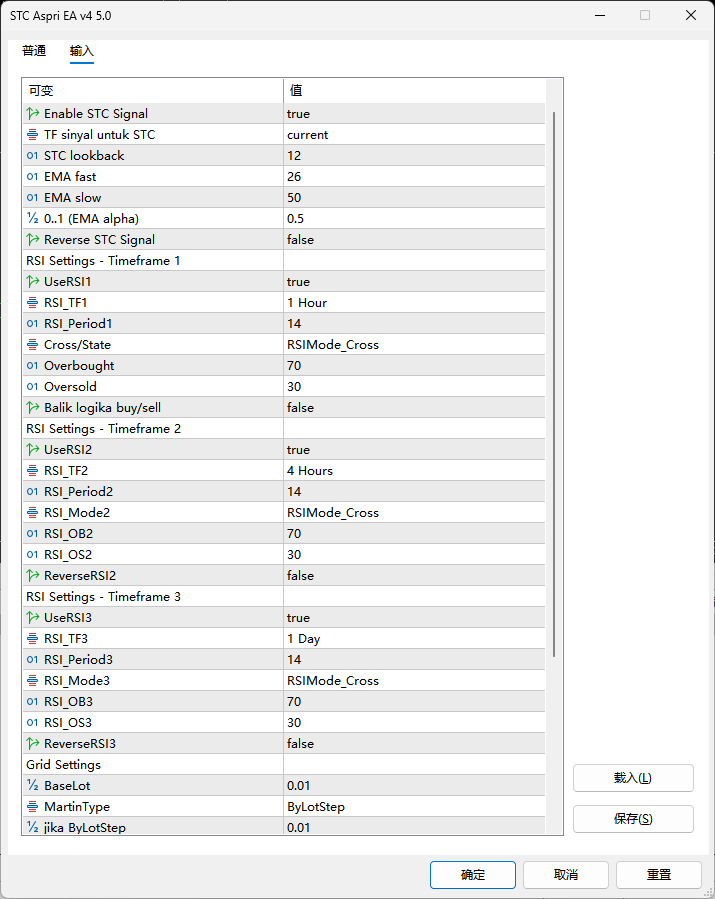Click the integer icon beside Overbought

click(x=33, y=366)
